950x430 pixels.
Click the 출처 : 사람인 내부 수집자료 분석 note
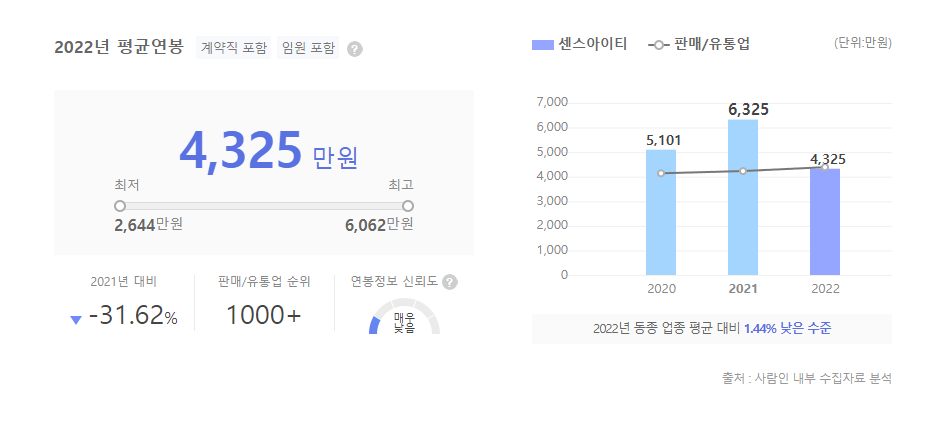807,379
